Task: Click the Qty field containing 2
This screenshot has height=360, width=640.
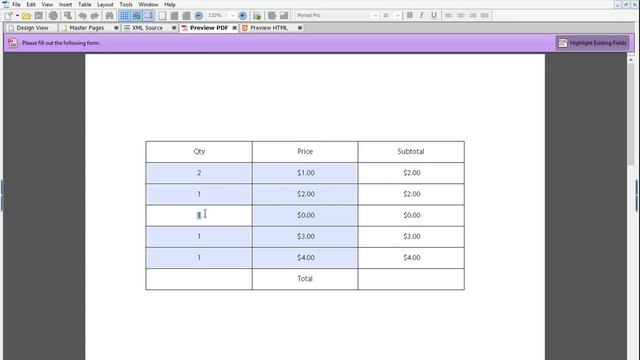Action: [x=199, y=173]
